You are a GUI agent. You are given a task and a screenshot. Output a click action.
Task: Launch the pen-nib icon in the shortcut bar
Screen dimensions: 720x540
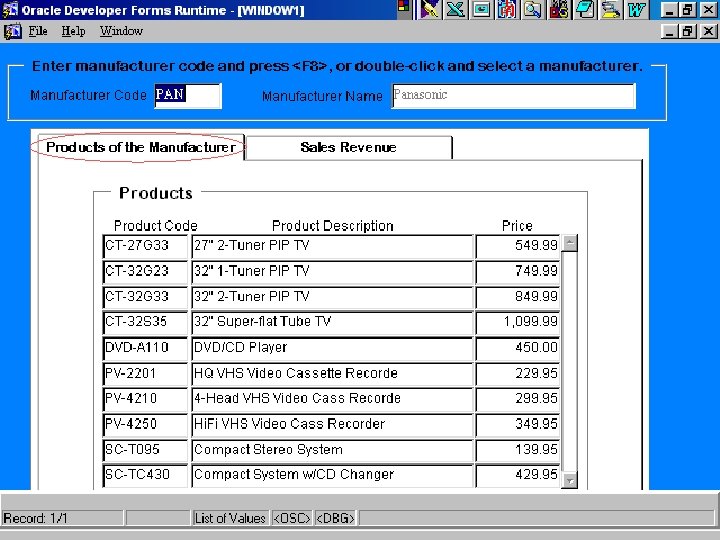(x=429, y=10)
